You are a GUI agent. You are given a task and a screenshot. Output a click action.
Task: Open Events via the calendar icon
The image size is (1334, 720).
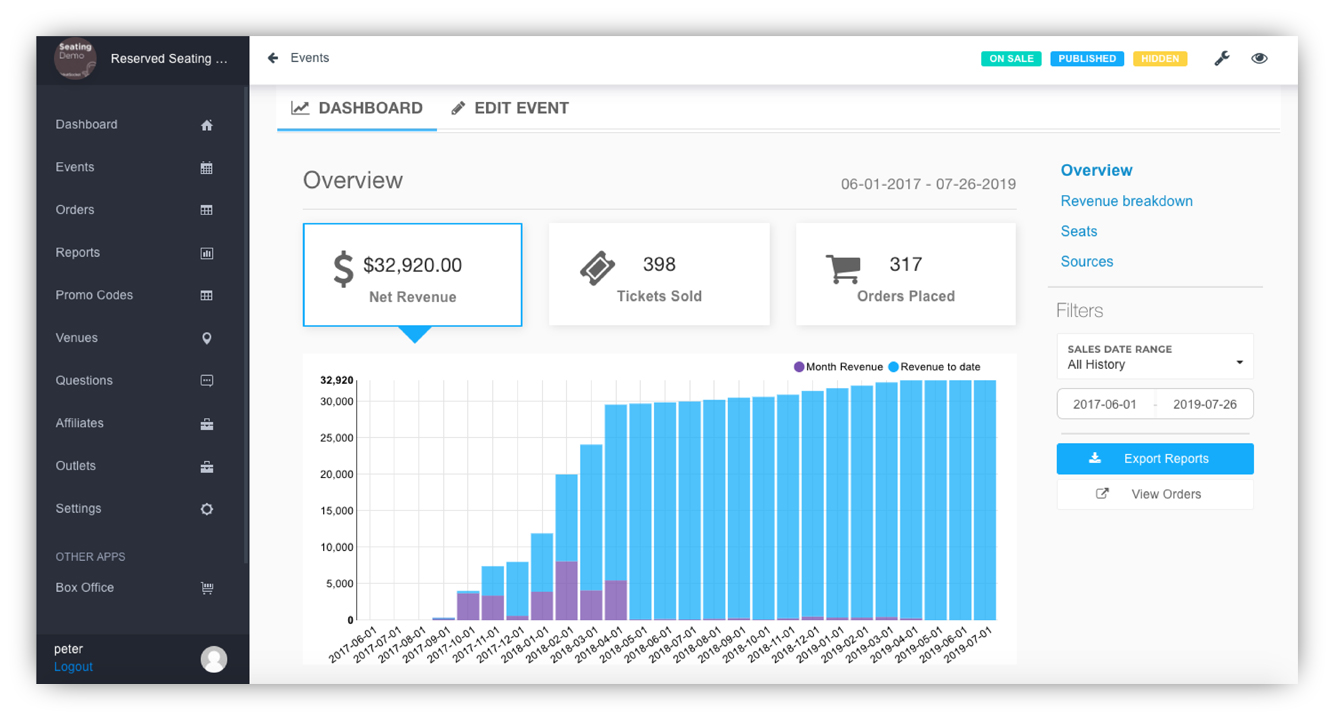tap(206, 168)
